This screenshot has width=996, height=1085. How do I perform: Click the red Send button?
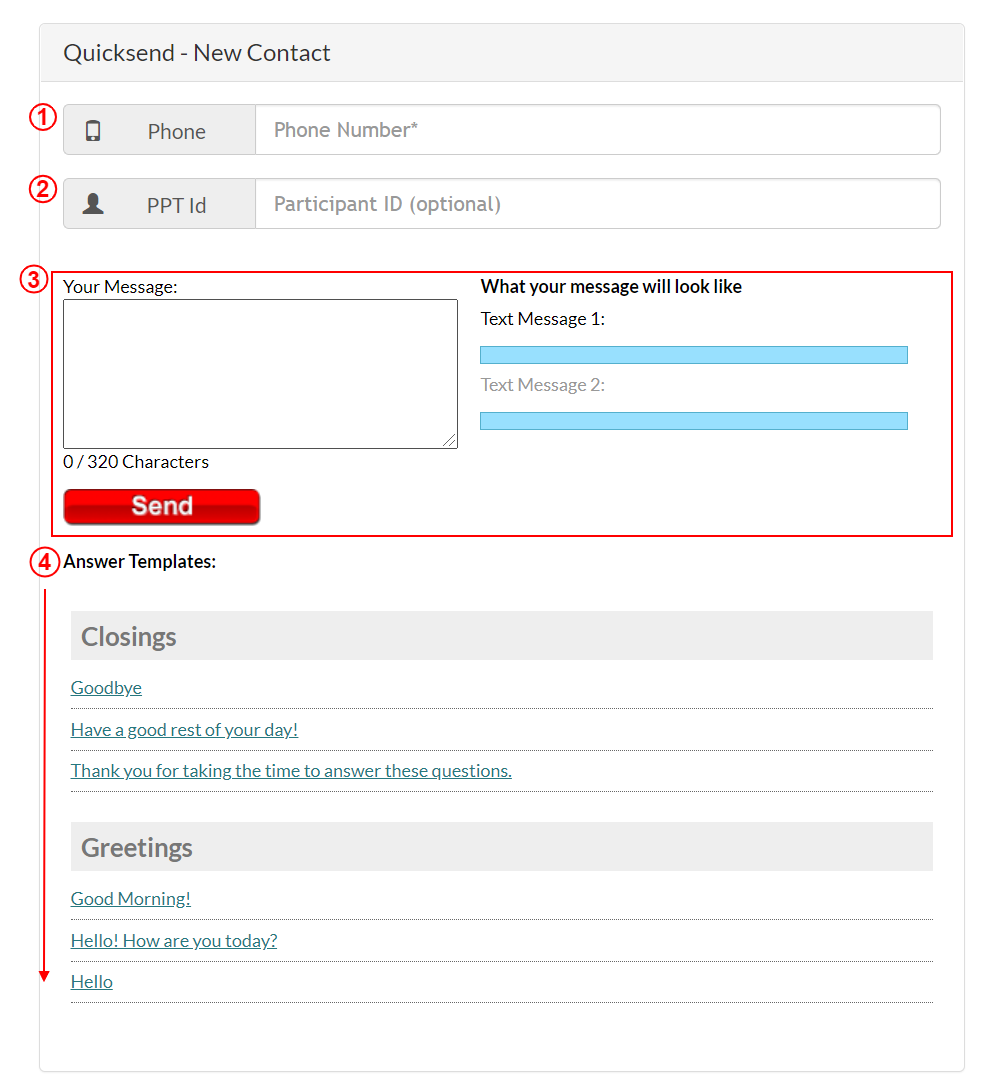pyautogui.click(x=162, y=507)
